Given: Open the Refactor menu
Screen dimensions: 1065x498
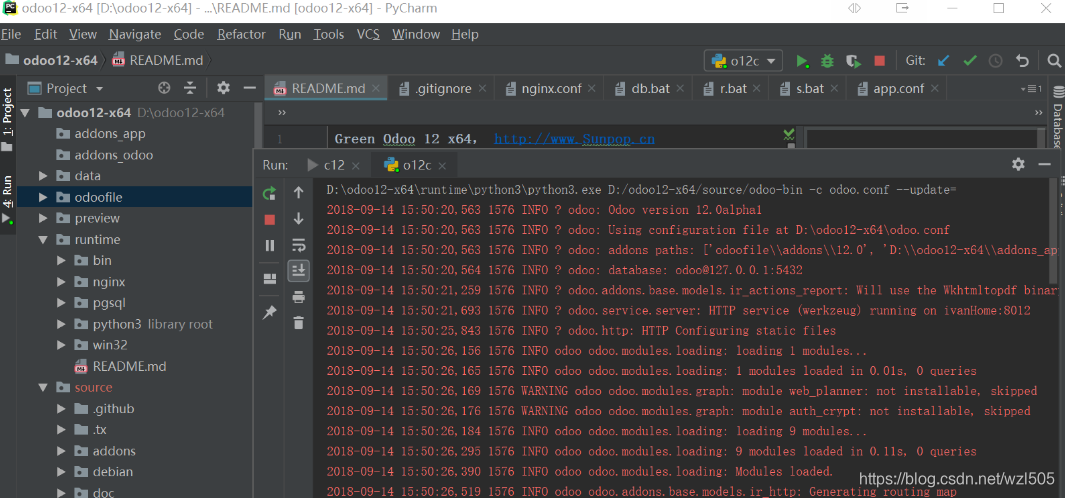Looking at the screenshot, I should tap(241, 34).
